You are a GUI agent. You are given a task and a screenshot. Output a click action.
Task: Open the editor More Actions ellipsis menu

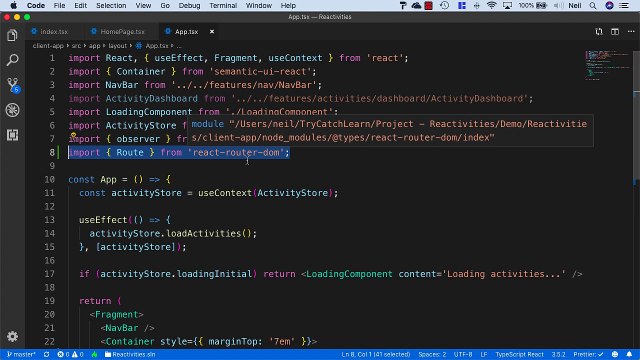631,31
